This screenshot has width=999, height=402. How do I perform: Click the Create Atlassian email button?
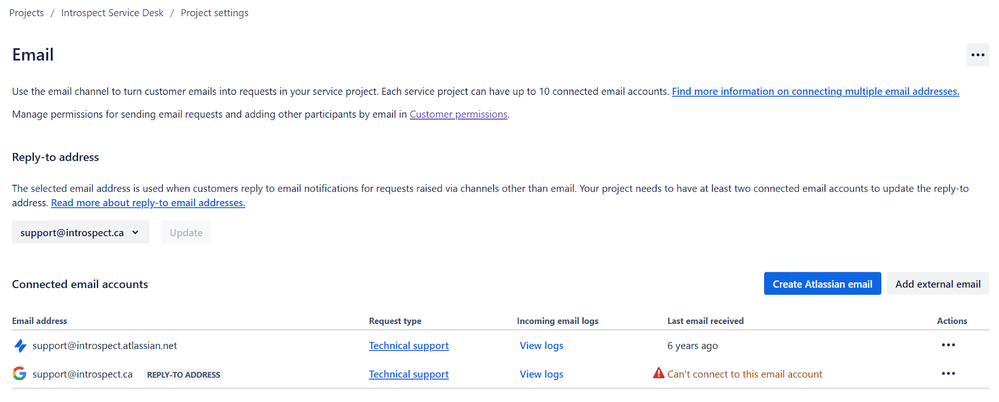pos(821,284)
